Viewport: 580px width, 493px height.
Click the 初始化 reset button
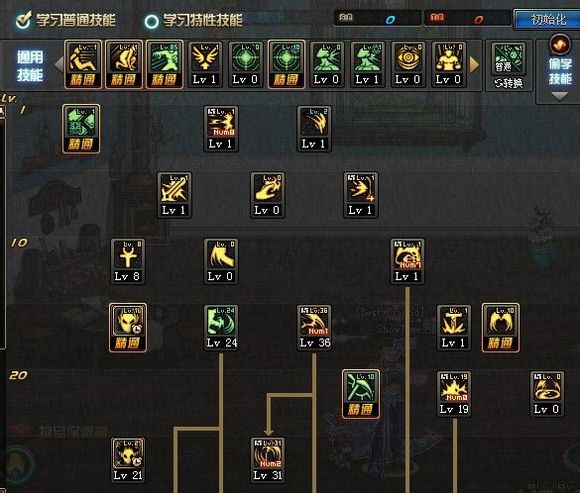[547, 20]
